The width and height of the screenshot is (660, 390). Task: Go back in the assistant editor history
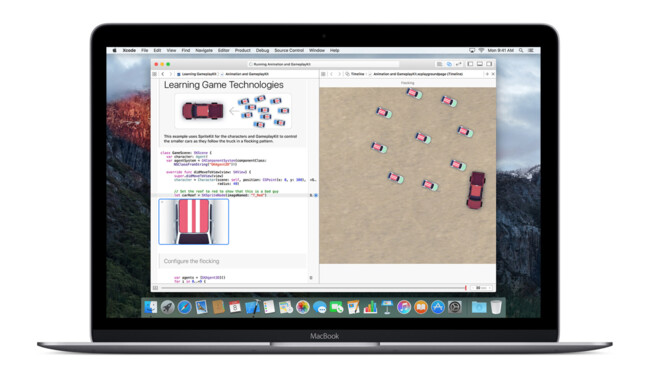click(332, 74)
